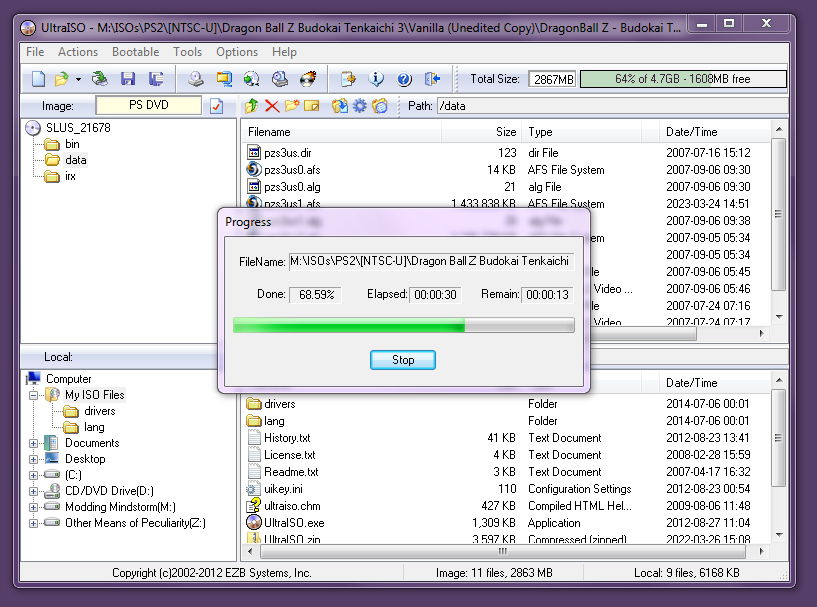
Task: Click the 64% of 4.7GB capacity bar
Action: [683, 79]
